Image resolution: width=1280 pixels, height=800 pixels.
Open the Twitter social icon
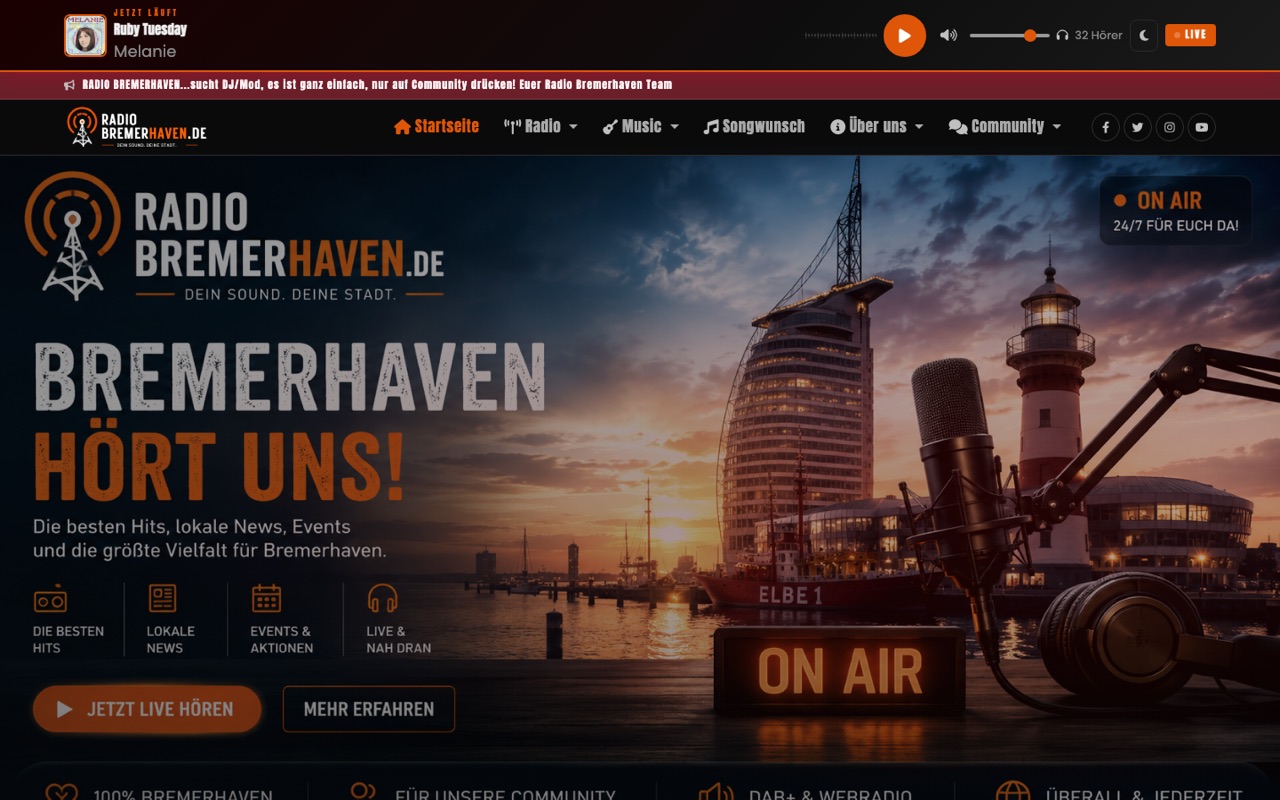click(x=1137, y=127)
